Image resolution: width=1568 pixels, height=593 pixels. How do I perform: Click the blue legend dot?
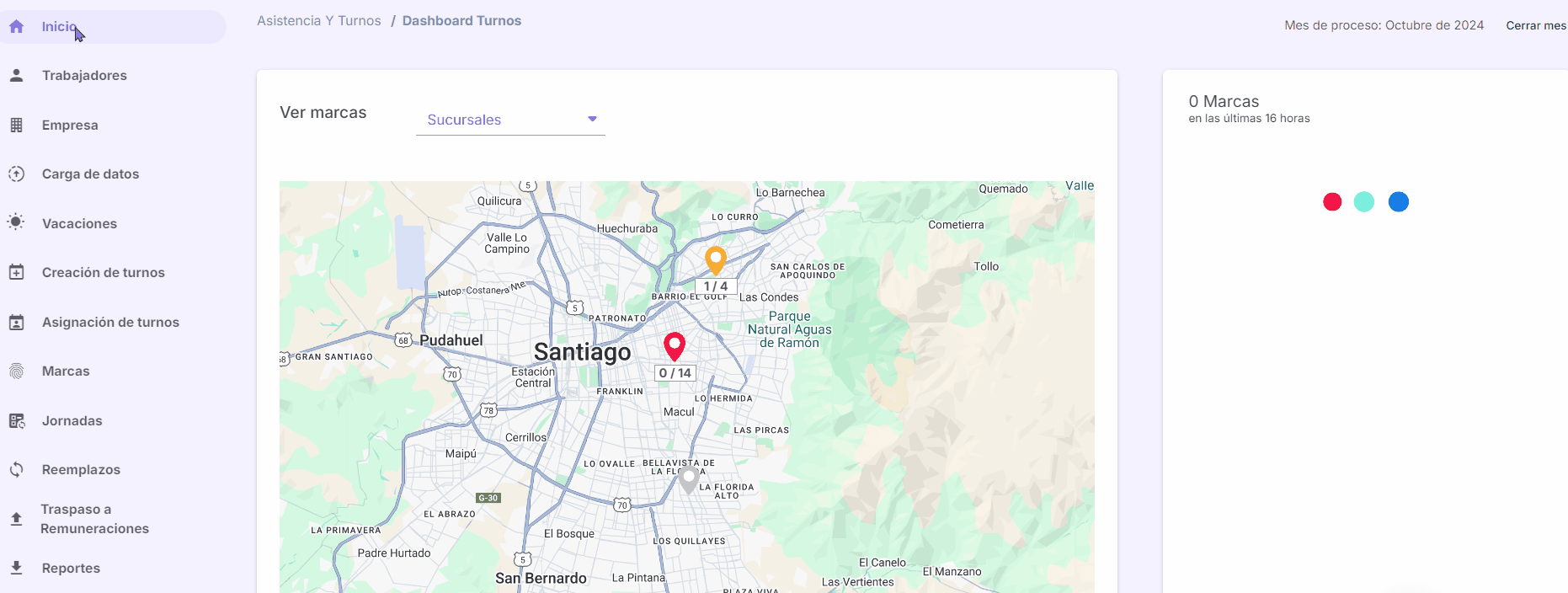pos(1399,202)
